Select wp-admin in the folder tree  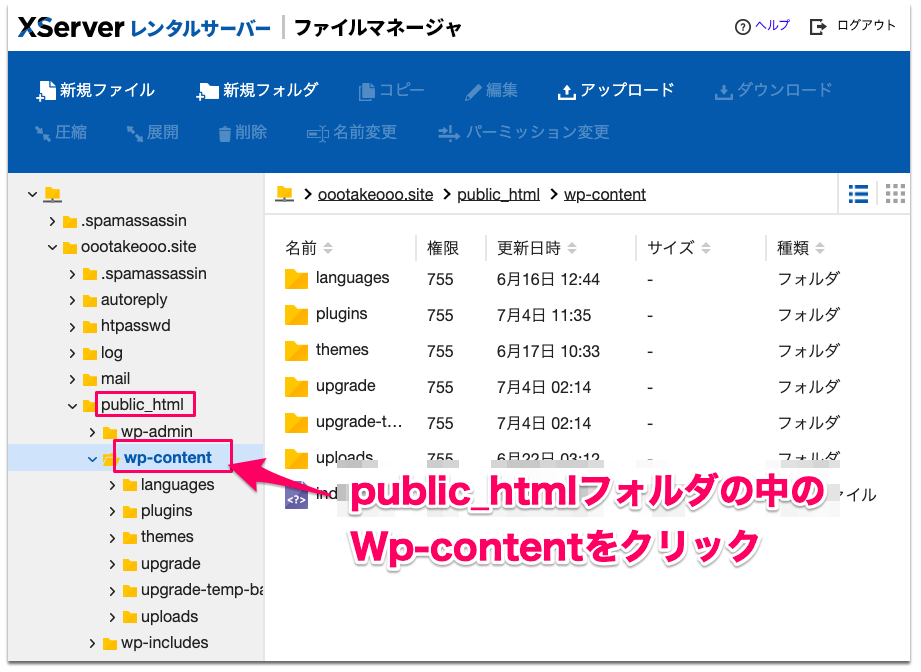coord(156,432)
